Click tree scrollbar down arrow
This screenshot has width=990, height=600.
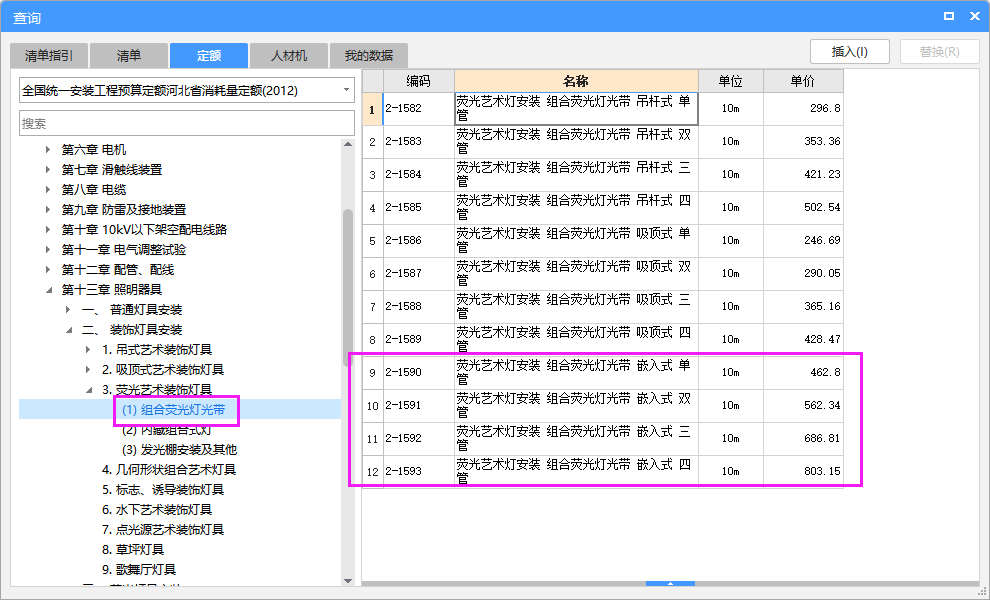pyautogui.click(x=348, y=581)
